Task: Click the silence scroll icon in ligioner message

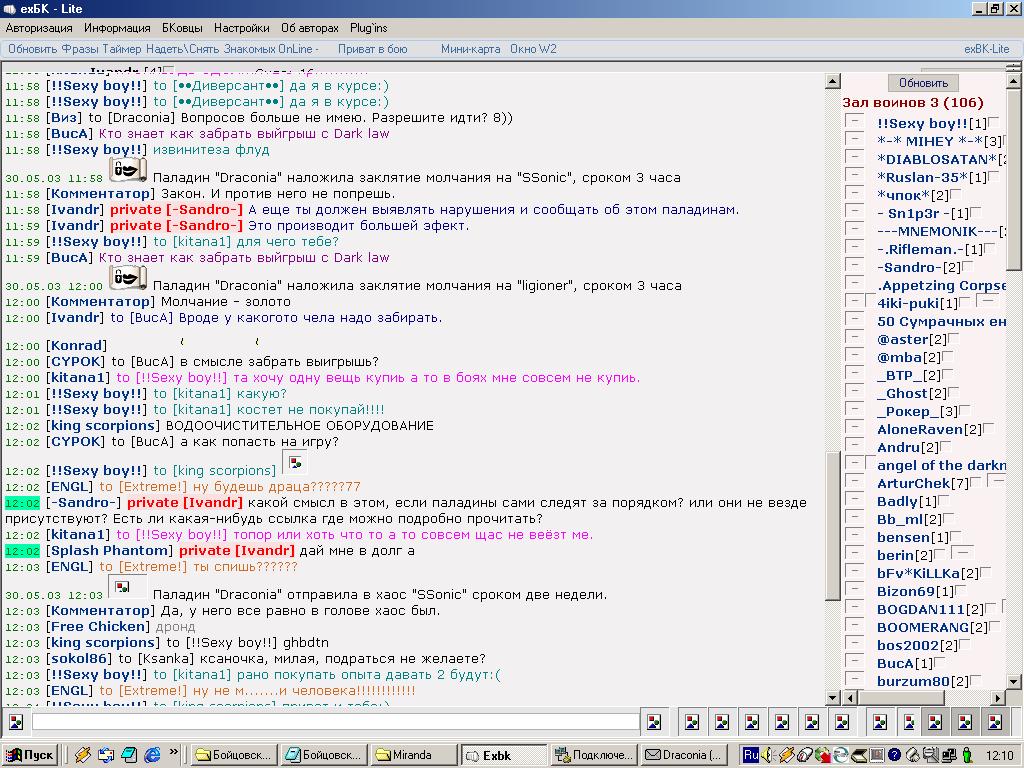Action: pos(127,278)
